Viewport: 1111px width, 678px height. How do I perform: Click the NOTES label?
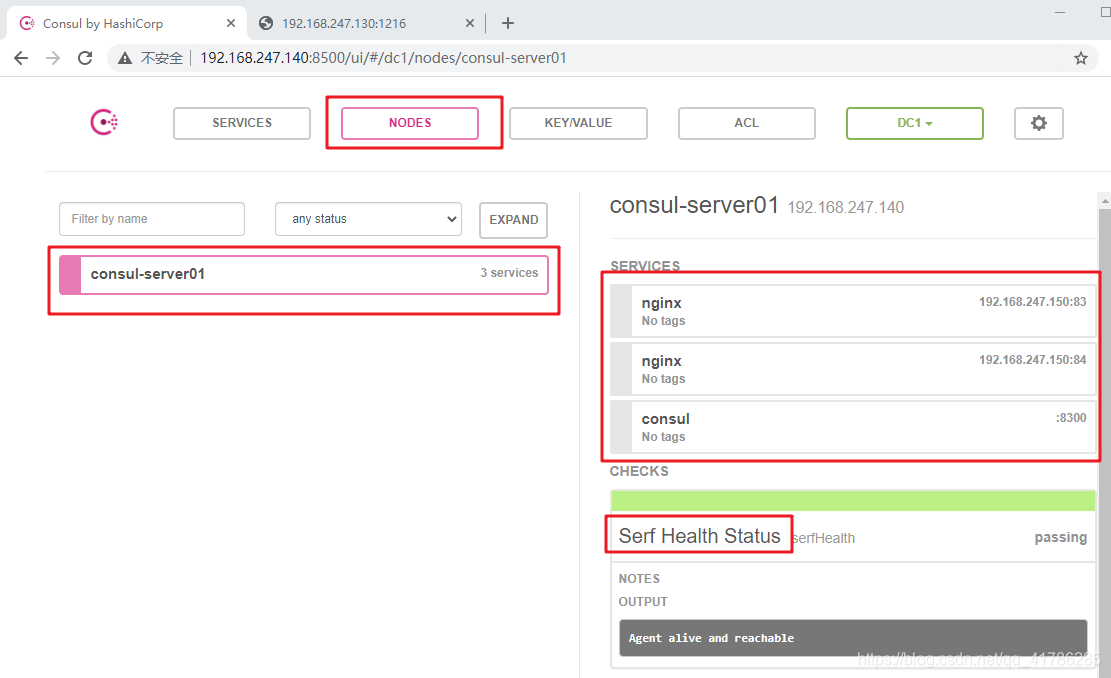coord(638,579)
